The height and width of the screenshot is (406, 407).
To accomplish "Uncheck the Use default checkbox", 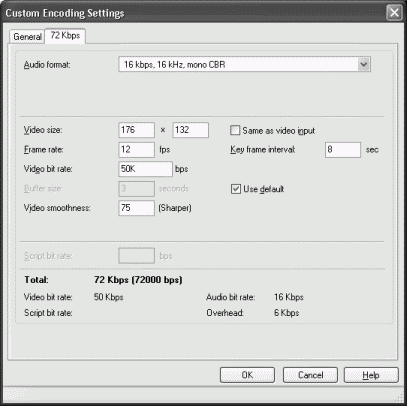I will (x=236, y=189).
